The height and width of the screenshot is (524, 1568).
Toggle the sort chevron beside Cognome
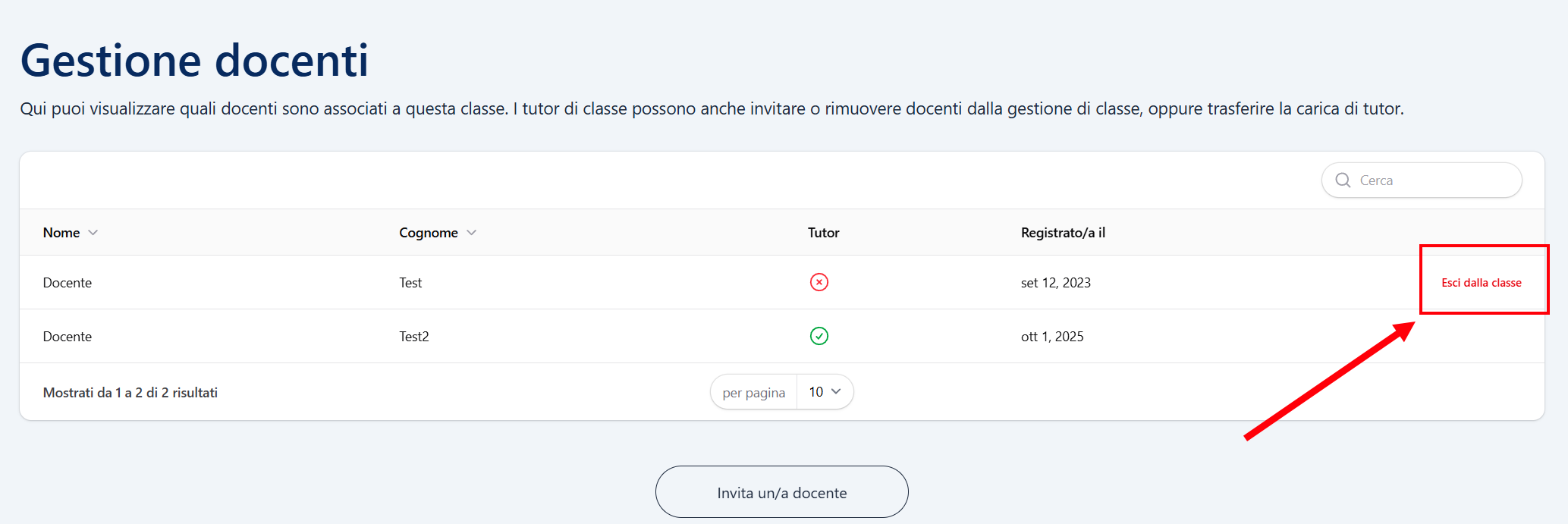(472, 233)
